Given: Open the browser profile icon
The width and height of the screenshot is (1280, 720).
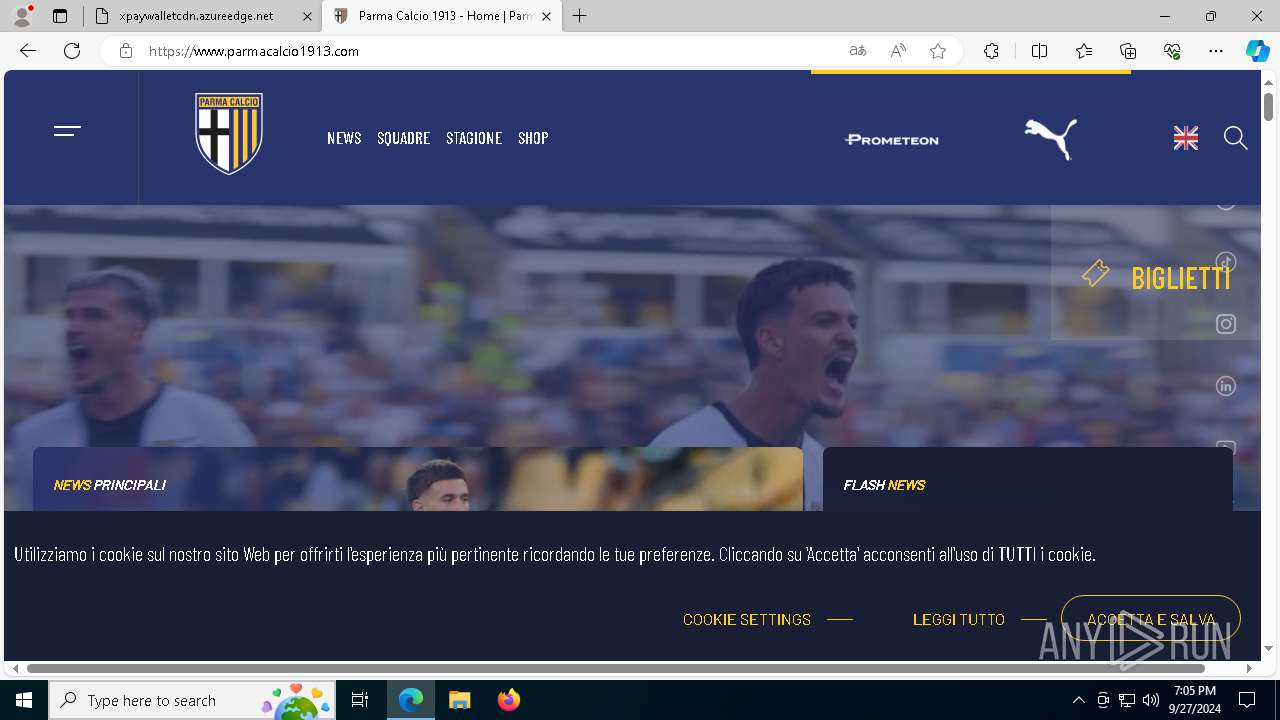Looking at the screenshot, I should (22, 16).
